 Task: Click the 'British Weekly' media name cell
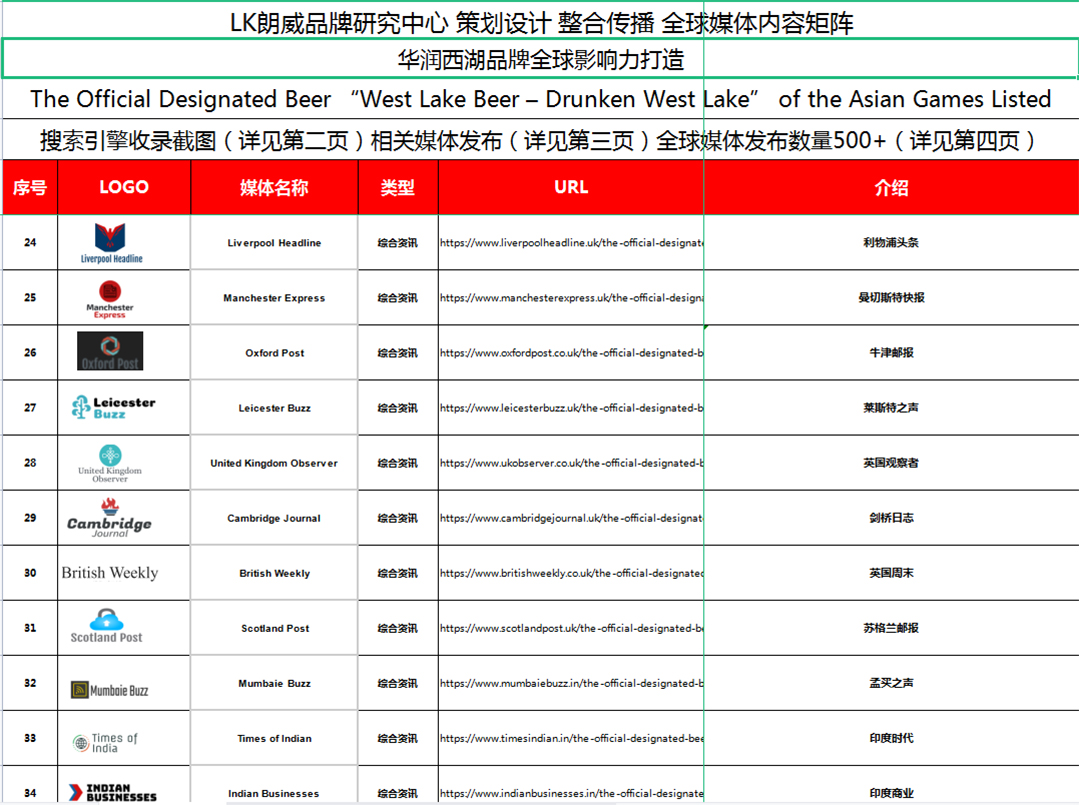(x=274, y=573)
